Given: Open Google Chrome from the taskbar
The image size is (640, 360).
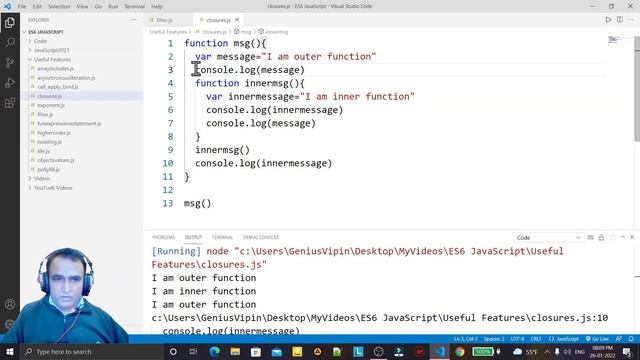Looking at the screenshot, I should (460, 351).
